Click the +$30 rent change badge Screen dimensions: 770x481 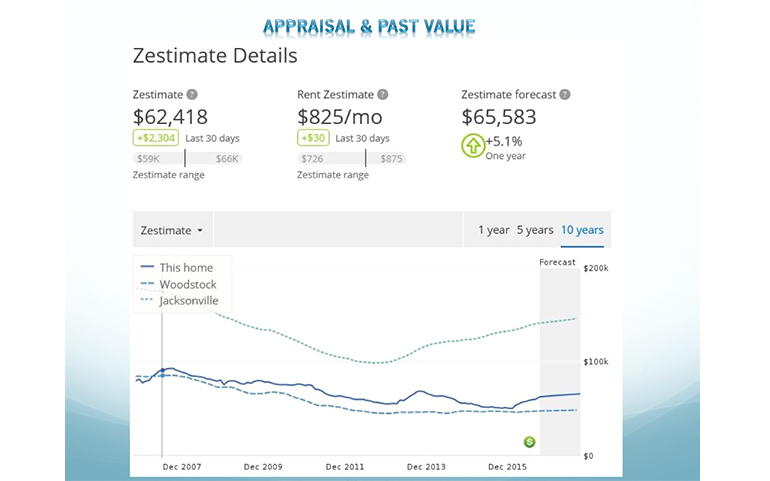coord(312,138)
